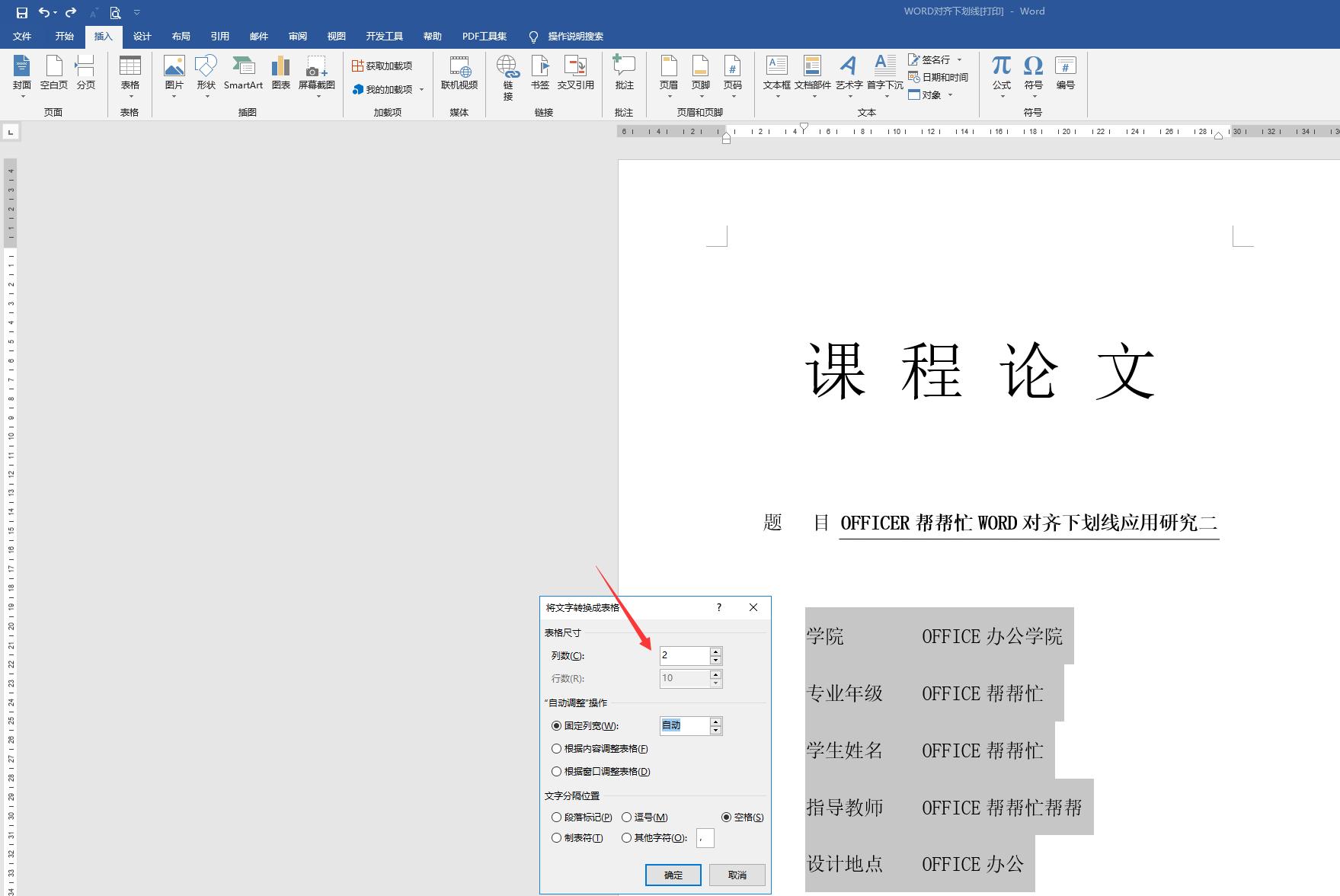Image resolution: width=1340 pixels, height=896 pixels.
Task: Open the Footer (页脚) menu
Action: 701,76
